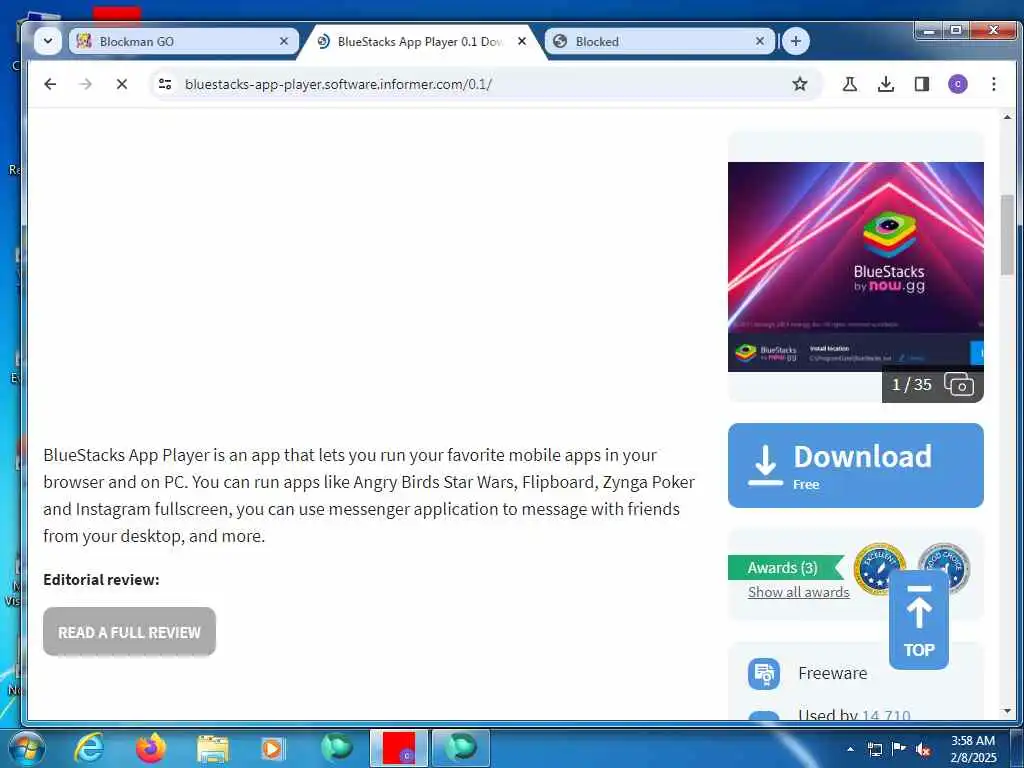The image size is (1024, 768).
Task: Open the network tray icon
Action: [x=874, y=749]
